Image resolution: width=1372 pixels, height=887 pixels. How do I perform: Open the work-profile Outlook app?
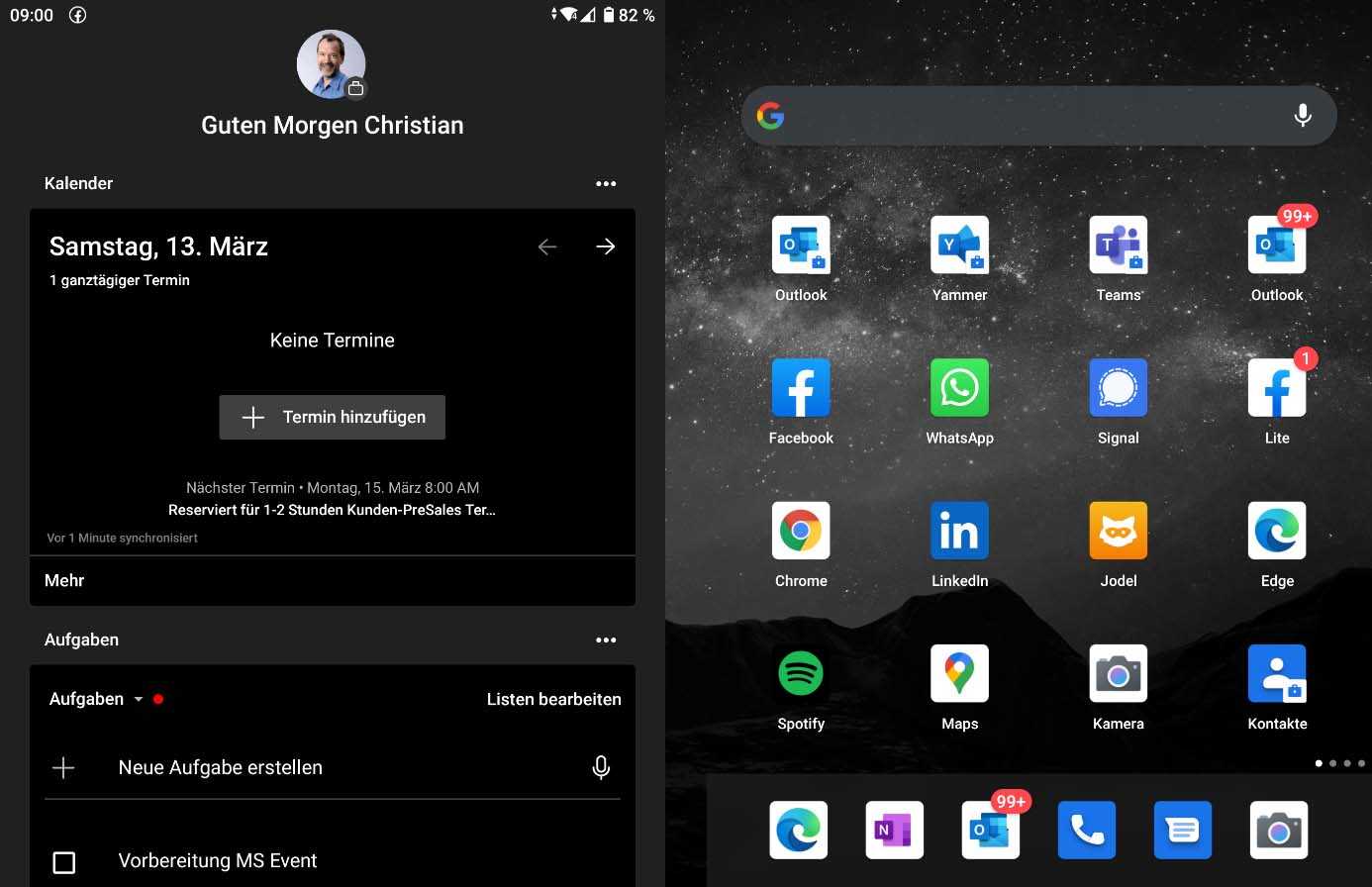click(x=801, y=245)
